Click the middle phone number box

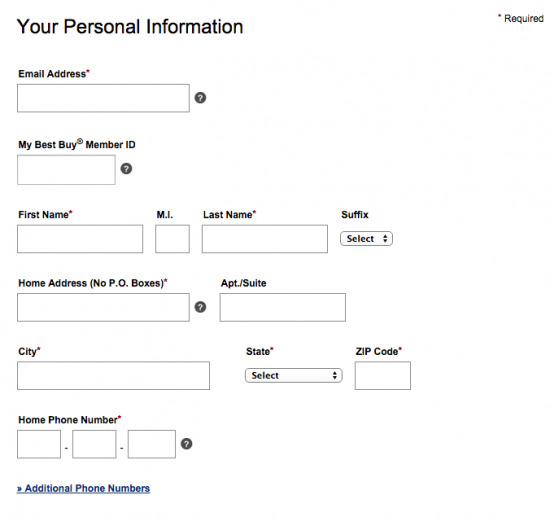pos(94,444)
